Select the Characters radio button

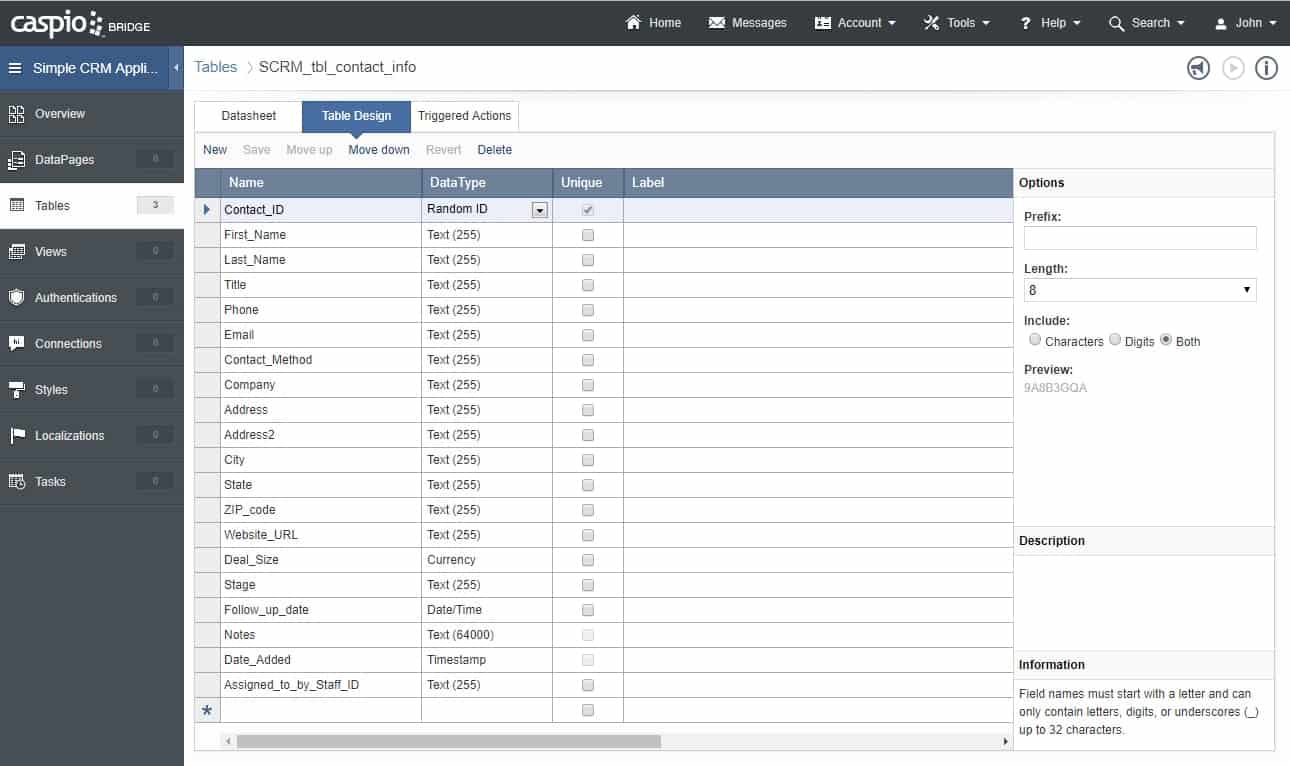(x=1035, y=340)
